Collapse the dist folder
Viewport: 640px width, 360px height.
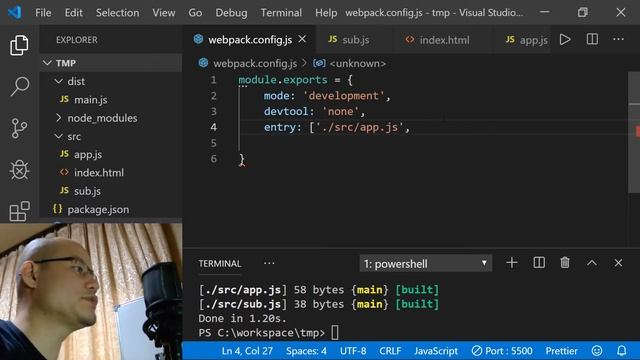point(111,81)
